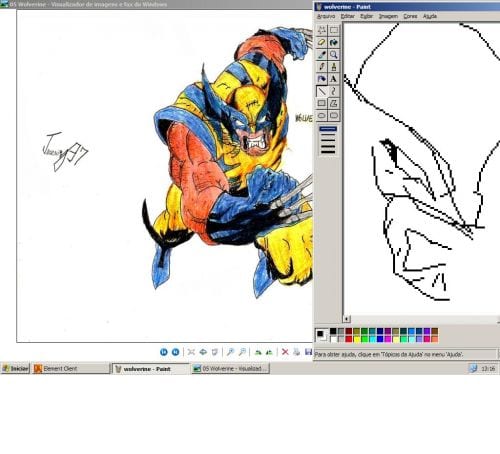Pick the Text tool (letter A)

tap(334, 79)
